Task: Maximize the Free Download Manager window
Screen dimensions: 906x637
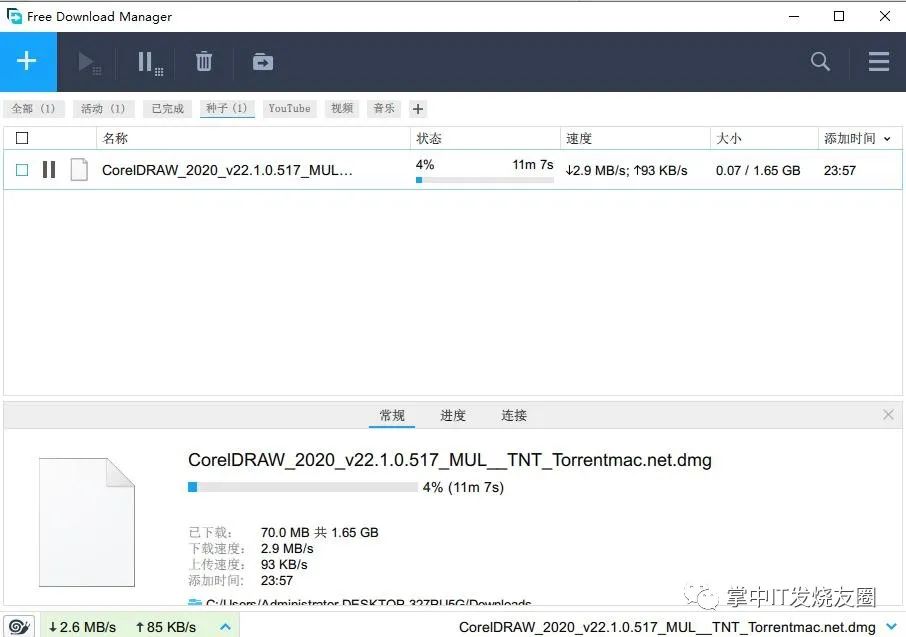Action: pos(839,16)
